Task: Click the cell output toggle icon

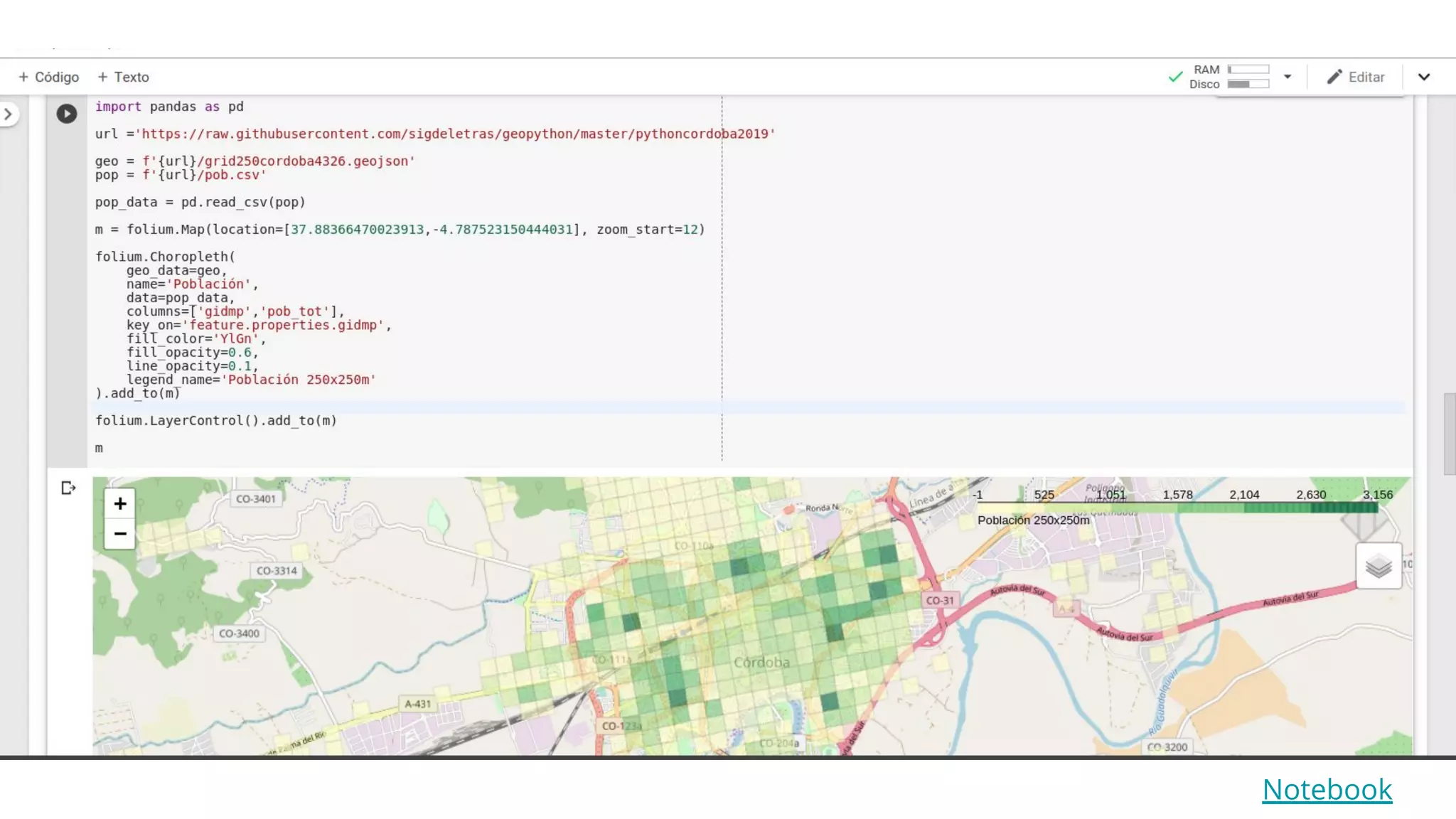Action: click(x=68, y=488)
